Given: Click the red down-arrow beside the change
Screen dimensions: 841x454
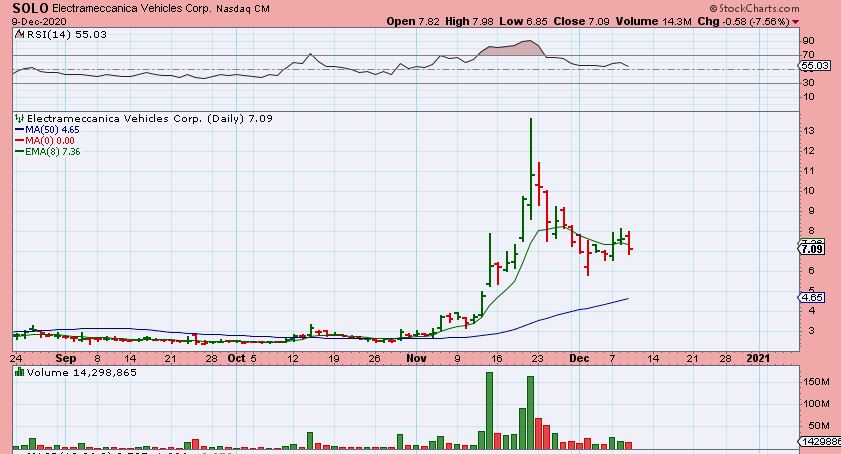Looking at the screenshot, I should (x=795, y=22).
